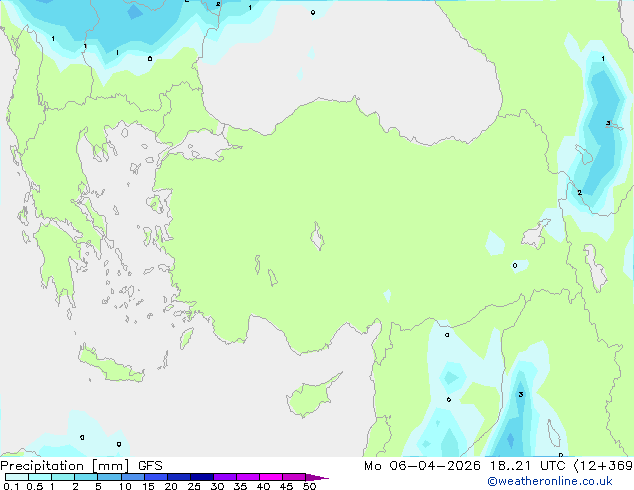Screen dimensions: 634x490
Task: Click the '18..21 UTC' time label
Action: [x=527, y=466]
